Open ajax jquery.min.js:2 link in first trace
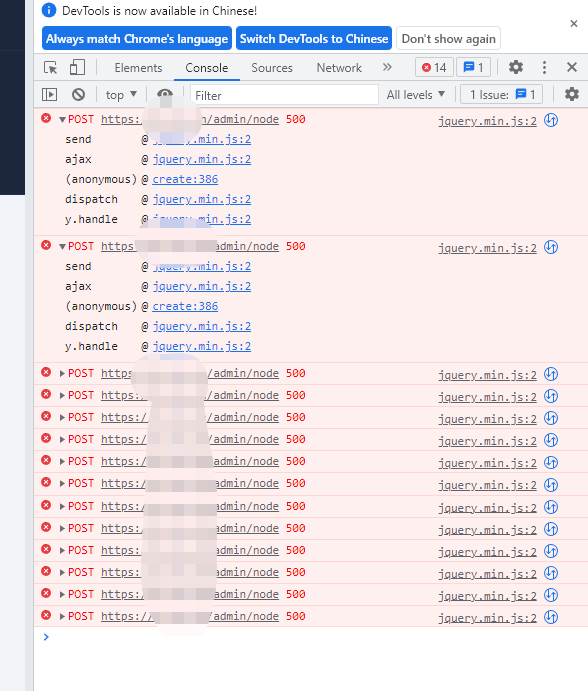588x691 pixels. tap(201, 160)
